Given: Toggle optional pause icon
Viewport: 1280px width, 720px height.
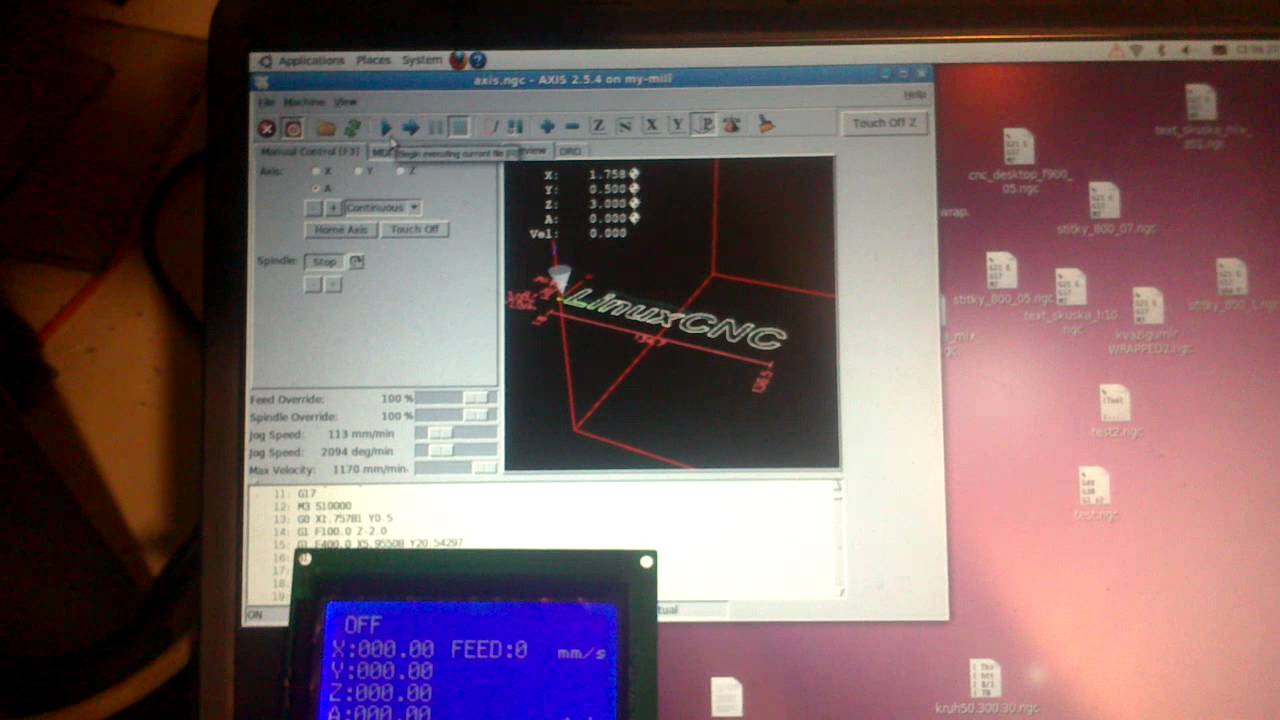Looking at the screenshot, I should click(x=515, y=127).
